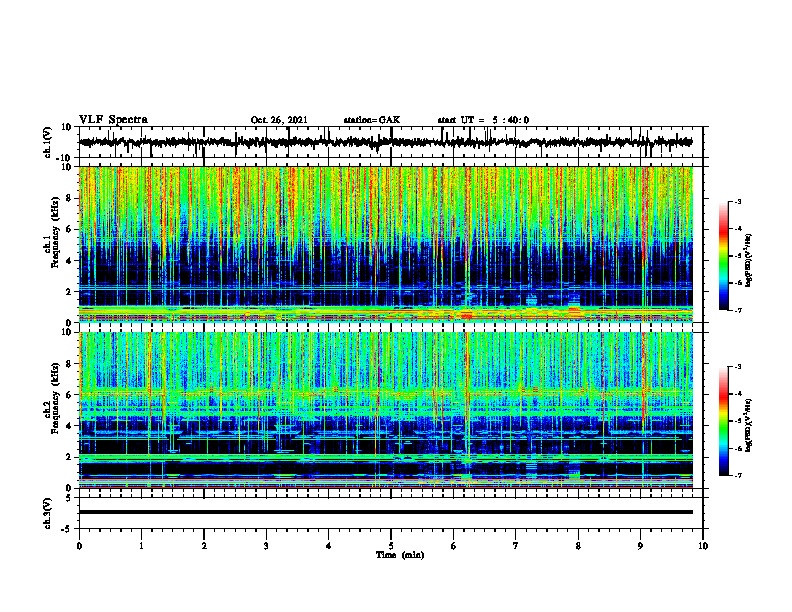This screenshot has width=792, height=612.
Task: Click the 'ch.3(V)' axis label
Action: [48, 514]
